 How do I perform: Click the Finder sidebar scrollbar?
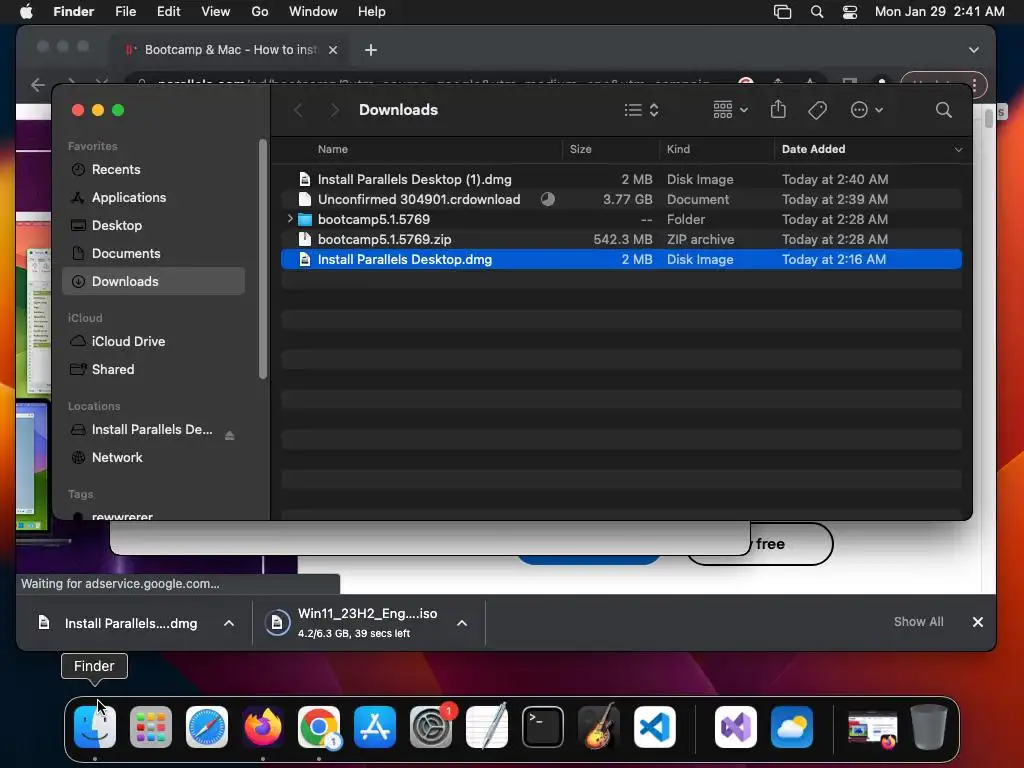263,259
